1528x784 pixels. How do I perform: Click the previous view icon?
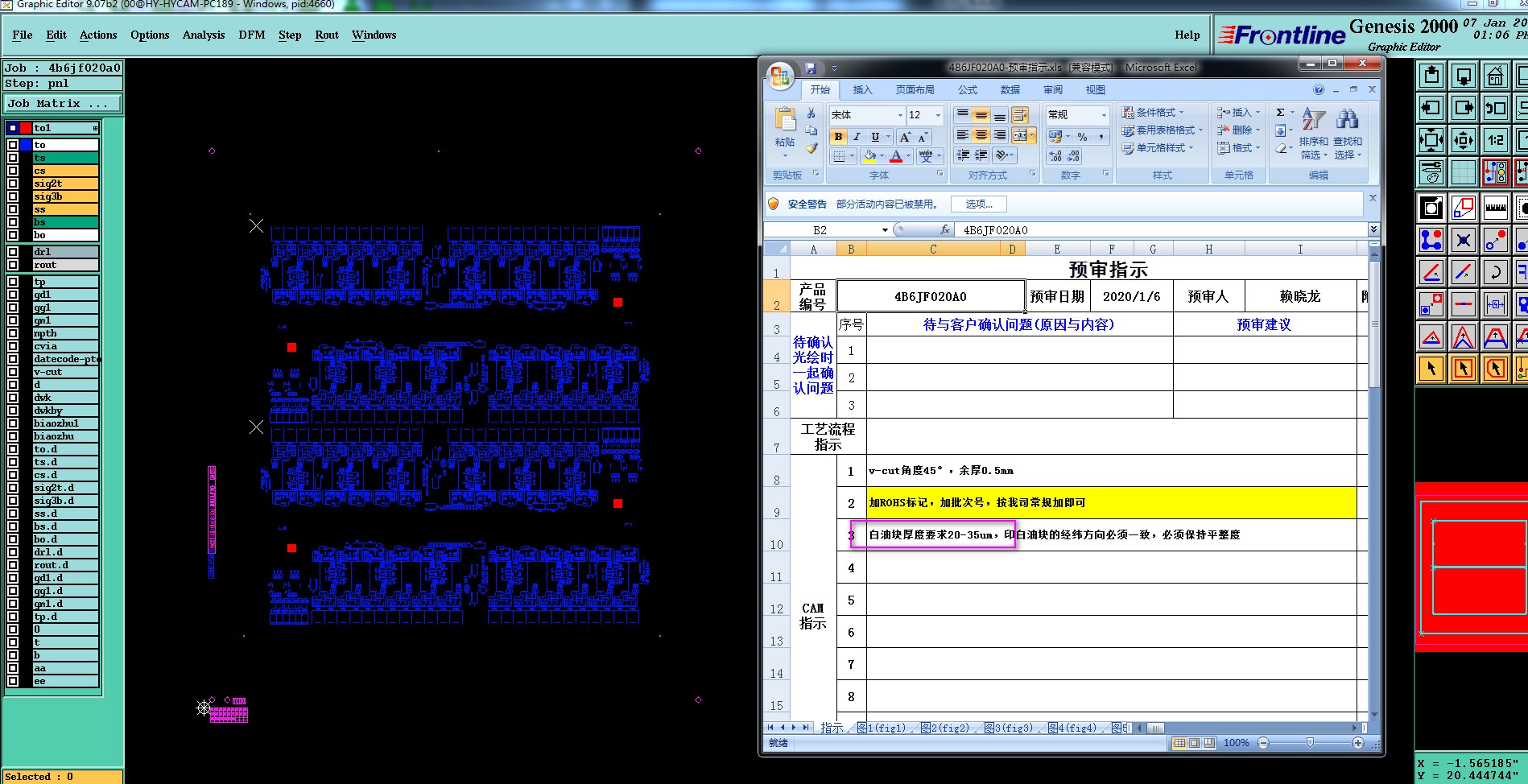(1496, 108)
